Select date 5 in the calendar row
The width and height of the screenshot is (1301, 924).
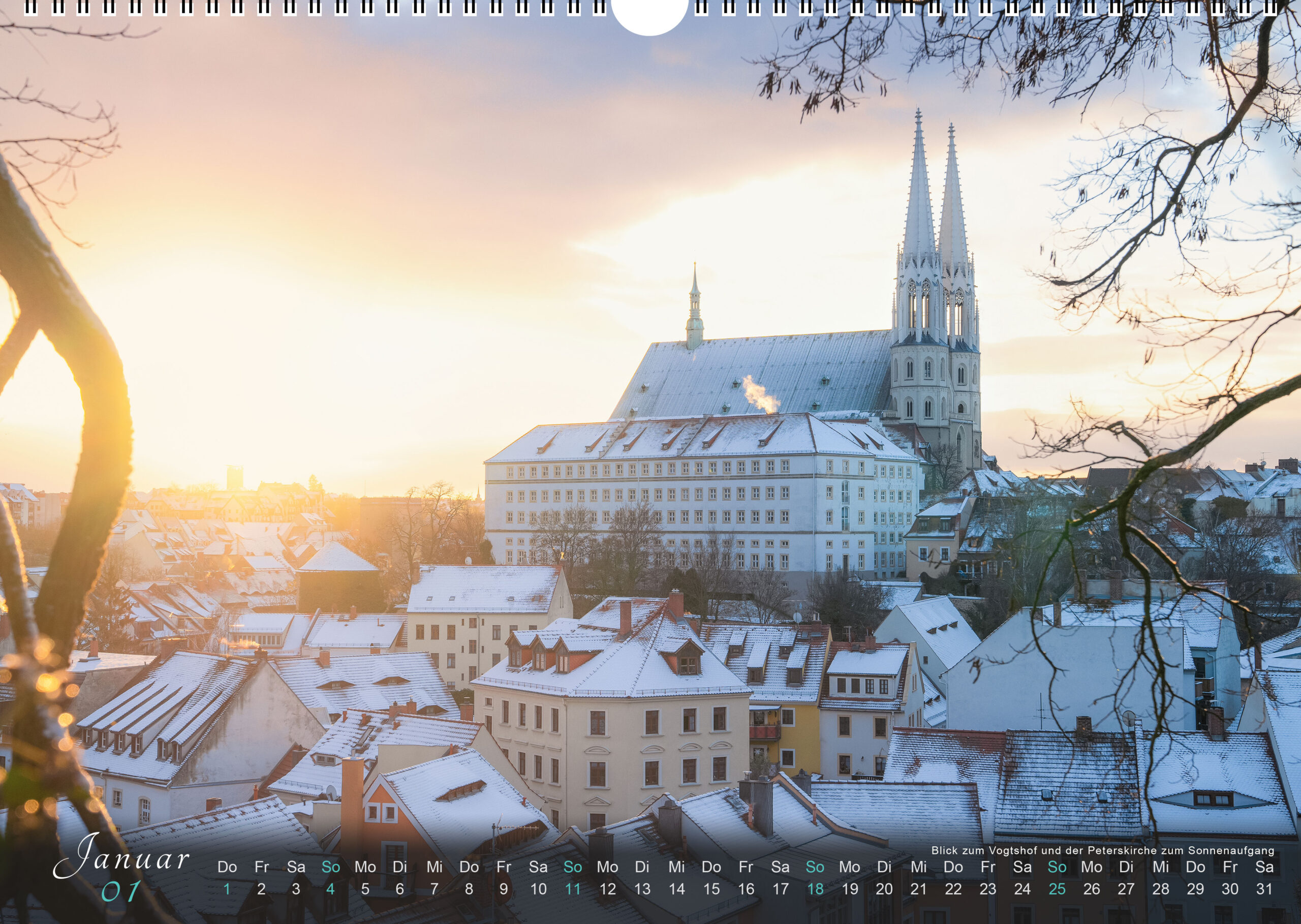pos(365,889)
